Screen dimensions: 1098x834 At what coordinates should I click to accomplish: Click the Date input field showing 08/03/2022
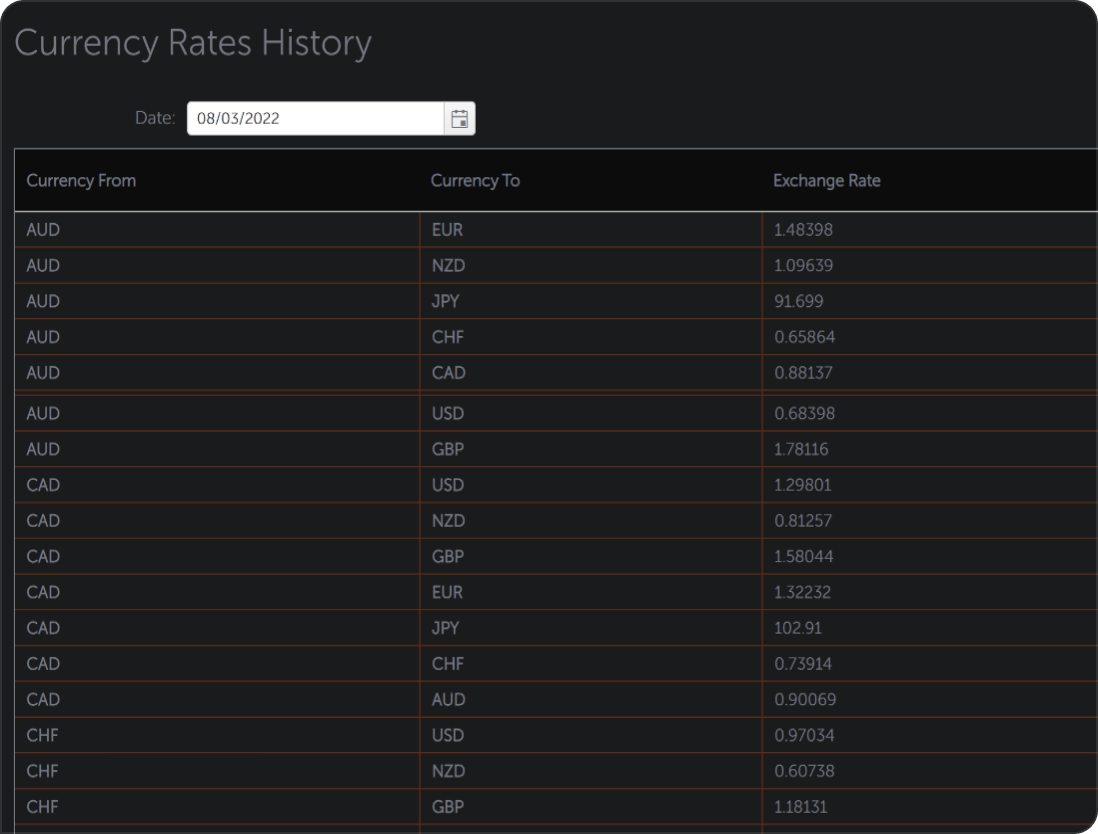pos(315,119)
